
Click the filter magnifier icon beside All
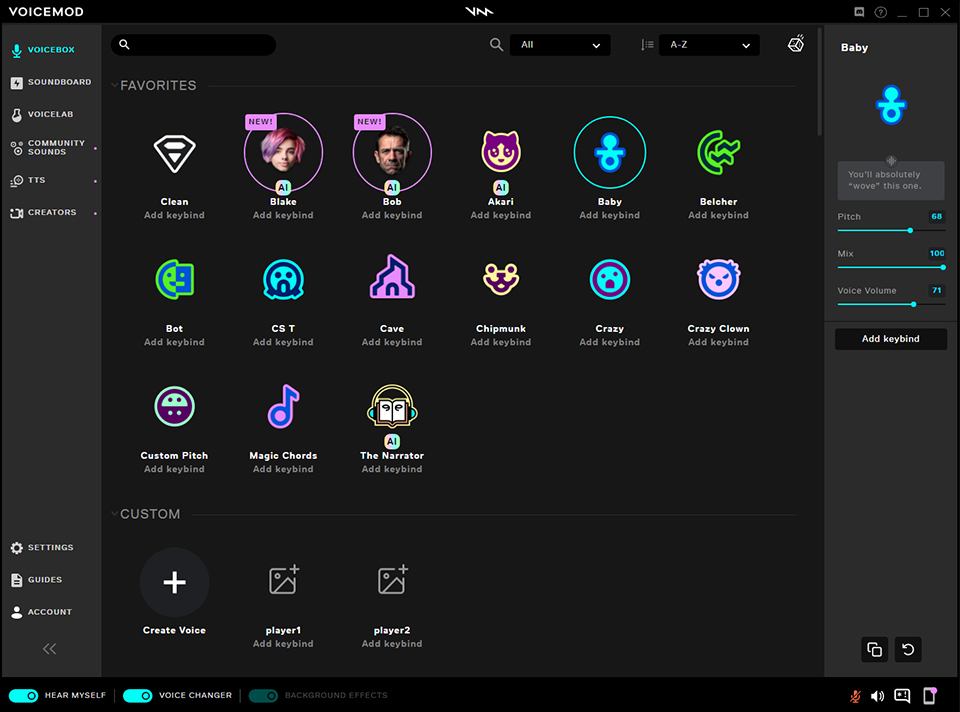(497, 45)
